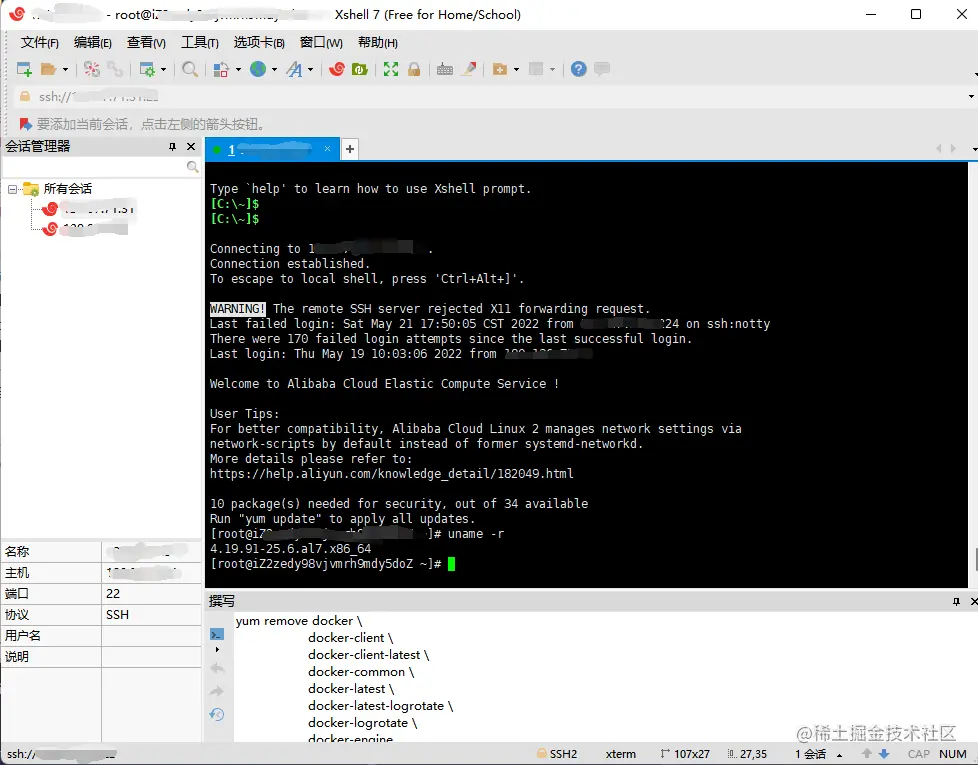The height and width of the screenshot is (765, 978).
Task: Open the address bar dropdown arrow
Action: (971, 97)
